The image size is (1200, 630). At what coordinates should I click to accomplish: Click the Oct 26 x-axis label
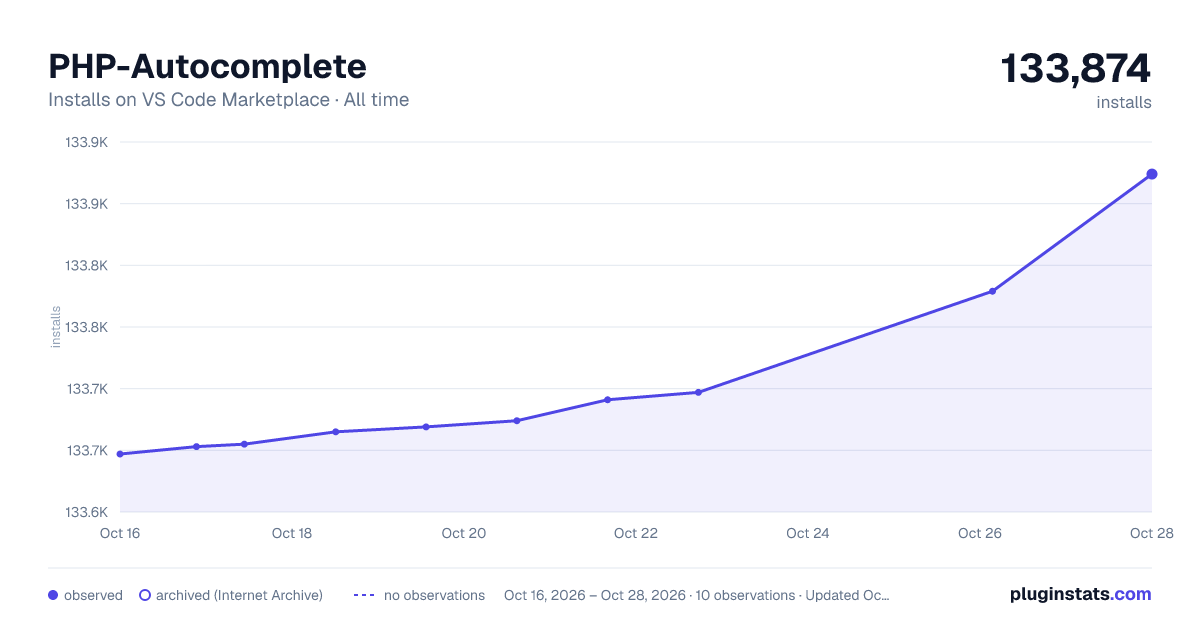coord(980,533)
